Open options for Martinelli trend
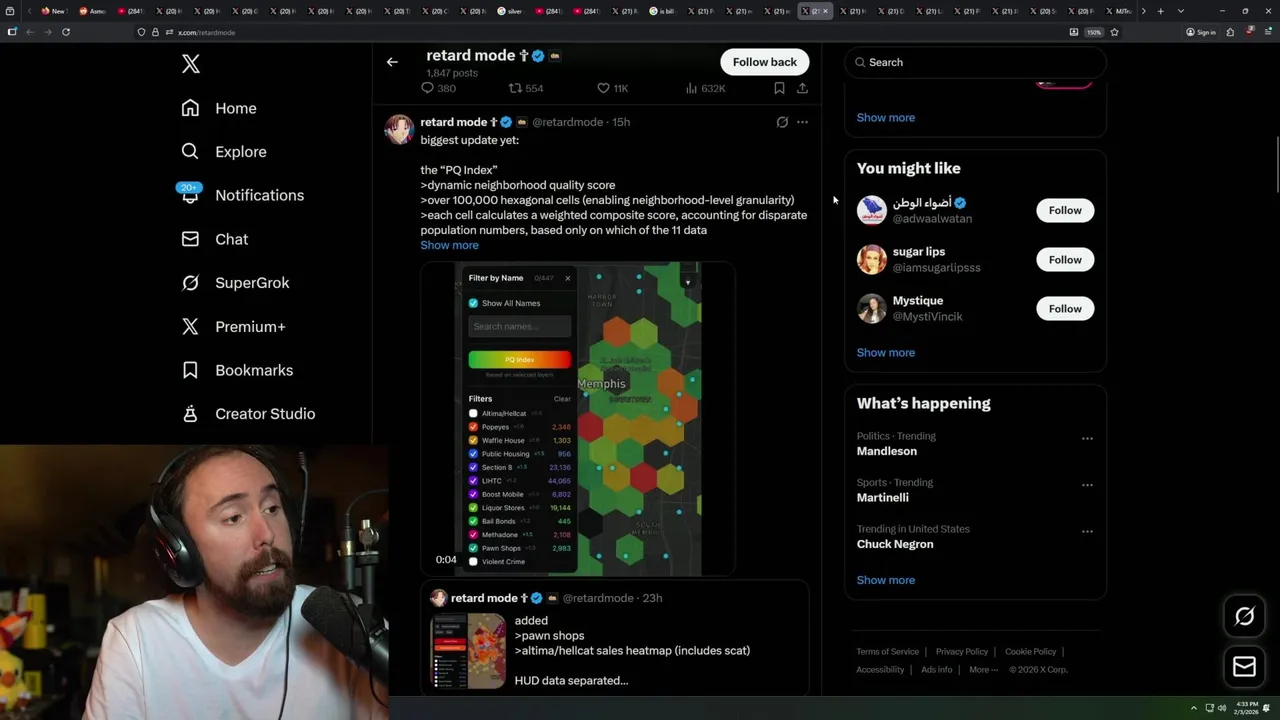 tap(1087, 485)
